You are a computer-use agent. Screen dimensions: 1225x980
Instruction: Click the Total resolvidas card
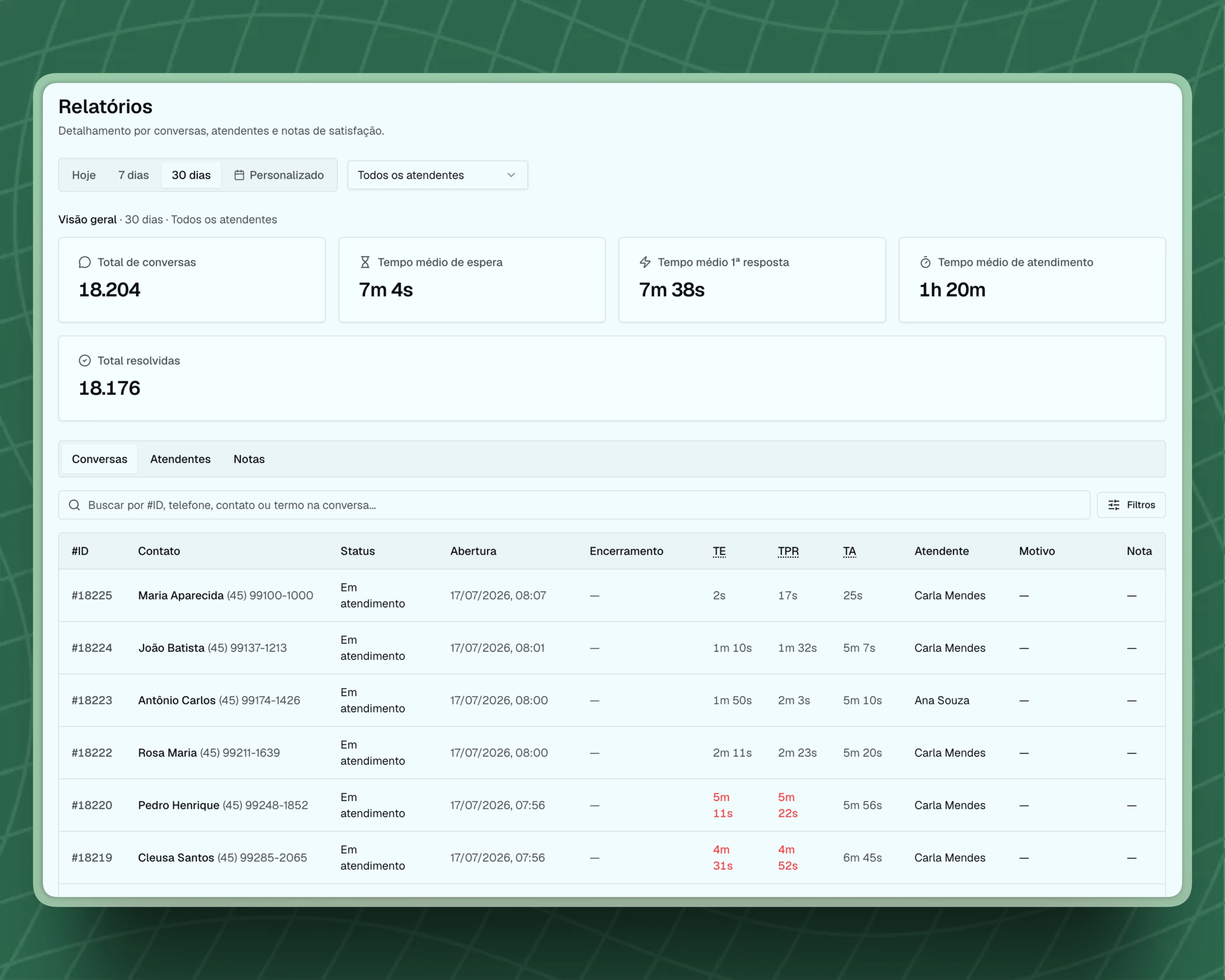pyautogui.click(x=612, y=378)
